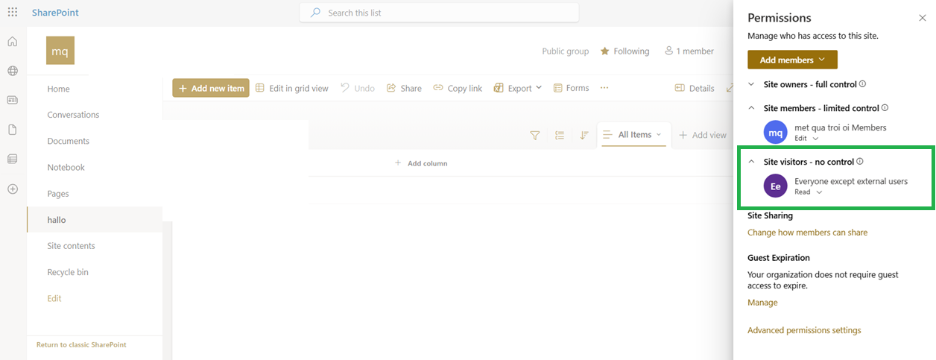Click the mq members group avatar
This screenshot has height=360, width=936.
pyautogui.click(x=775, y=133)
